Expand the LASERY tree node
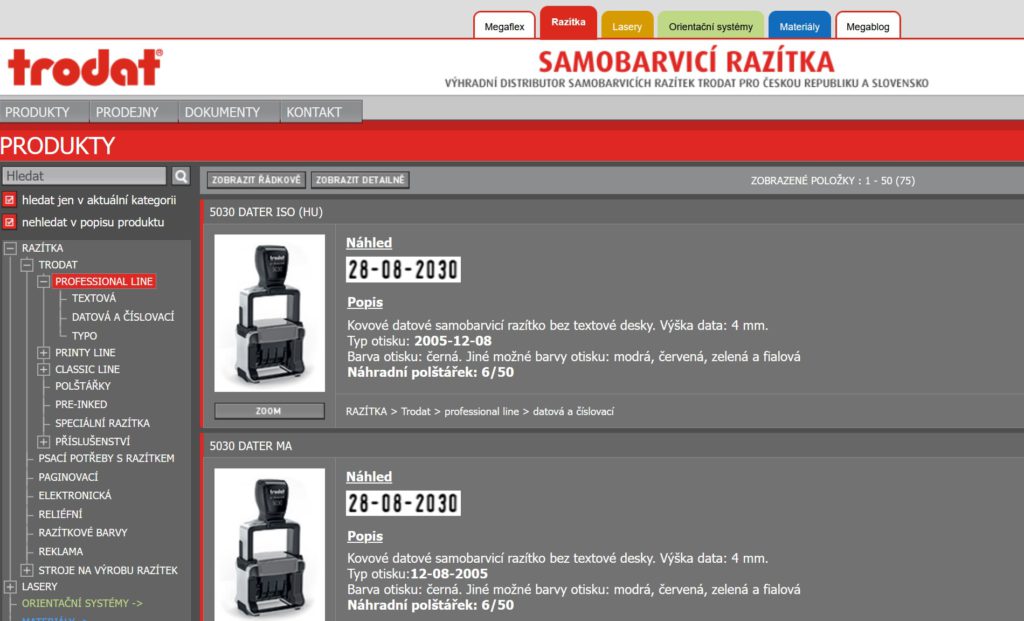The width and height of the screenshot is (1024, 621). [10, 586]
